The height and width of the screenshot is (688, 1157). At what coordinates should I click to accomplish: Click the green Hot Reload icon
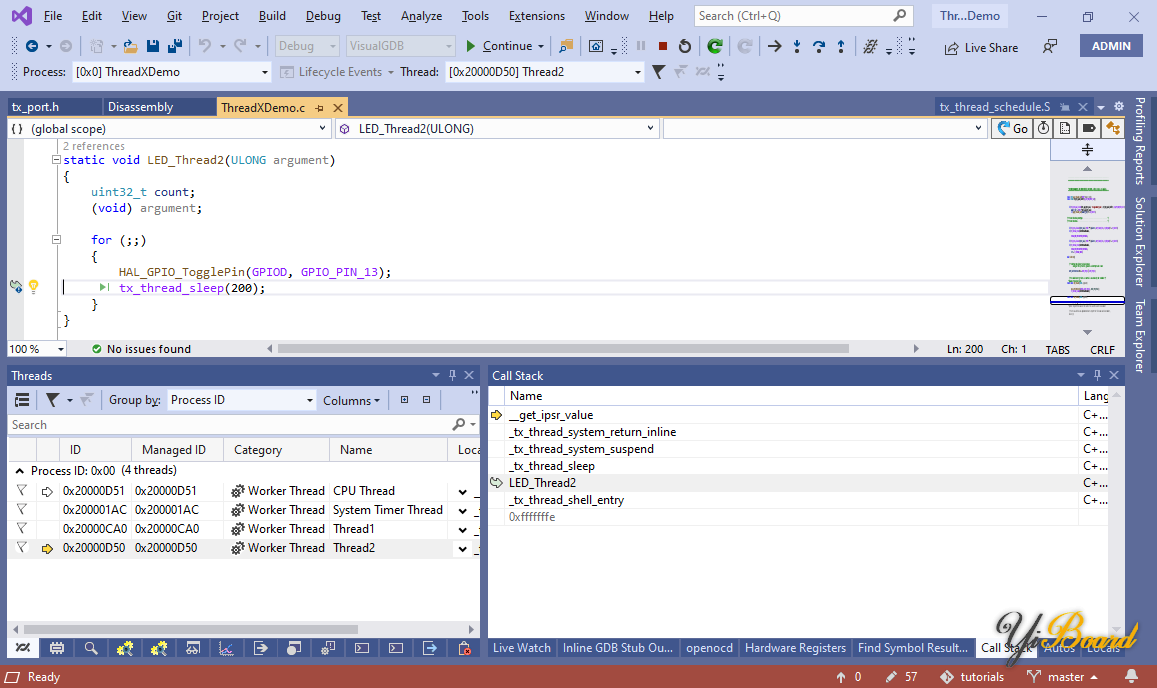click(x=714, y=46)
